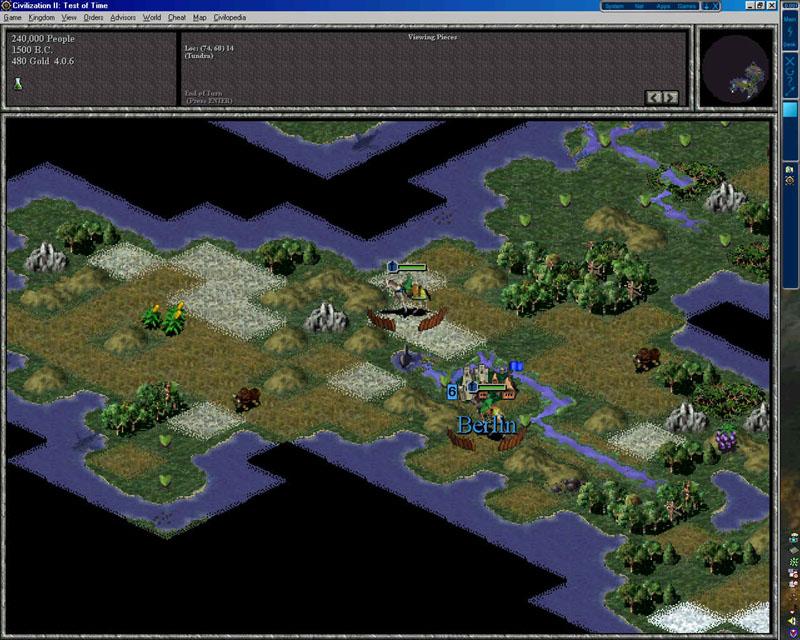Click the next arrow in the status panel

coord(670,97)
